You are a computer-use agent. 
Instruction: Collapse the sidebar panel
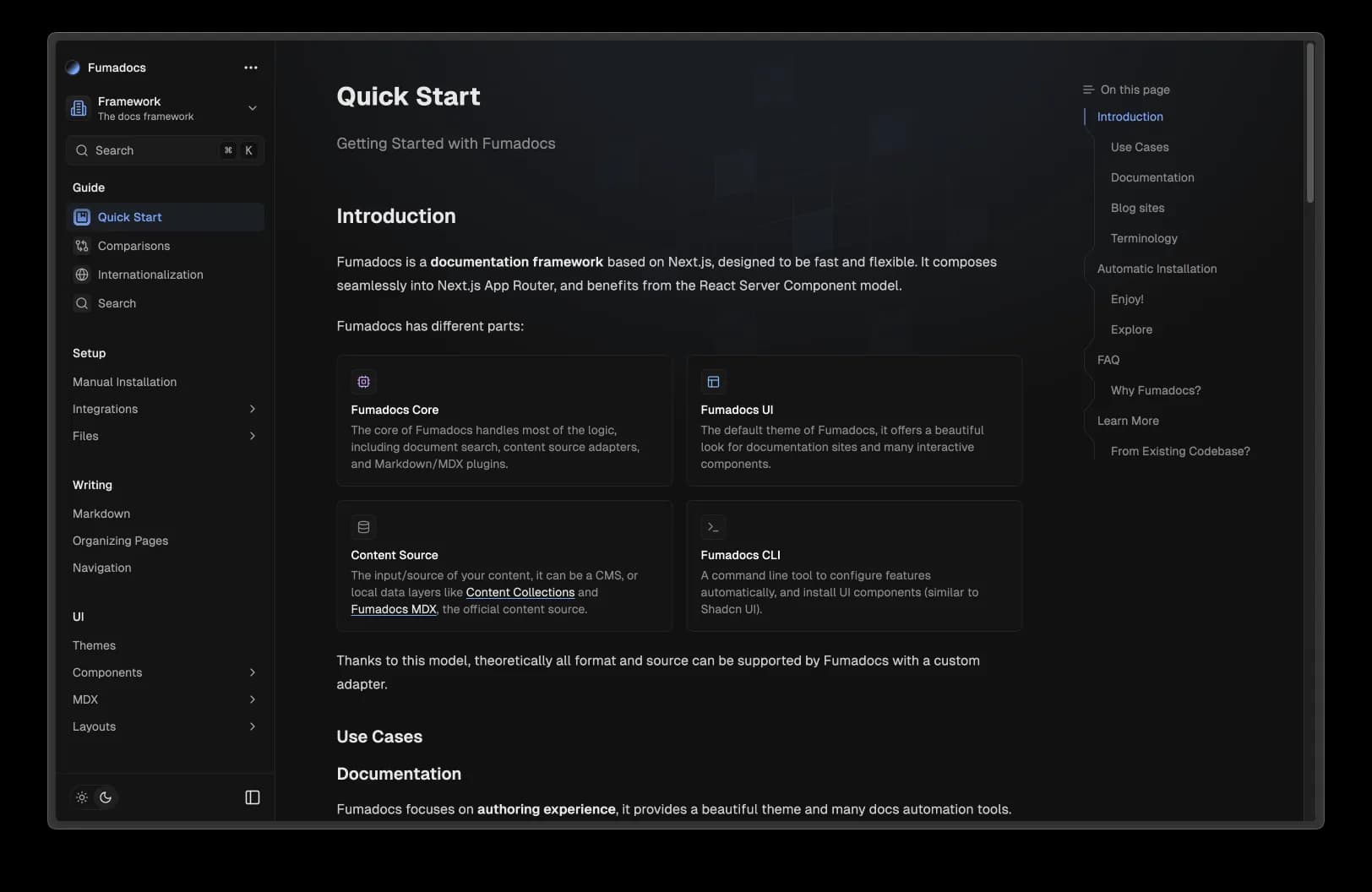pyautogui.click(x=252, y=797)
